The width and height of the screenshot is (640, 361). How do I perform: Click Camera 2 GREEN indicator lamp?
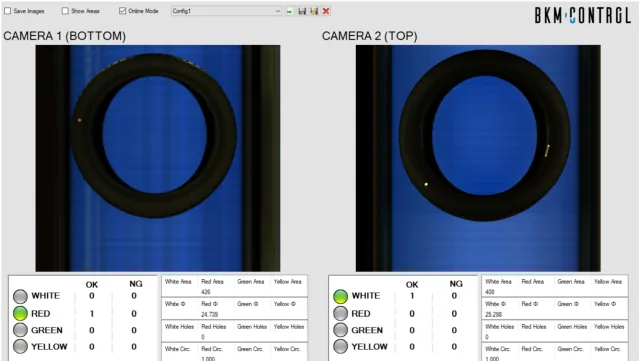click(x=340, y=330)
